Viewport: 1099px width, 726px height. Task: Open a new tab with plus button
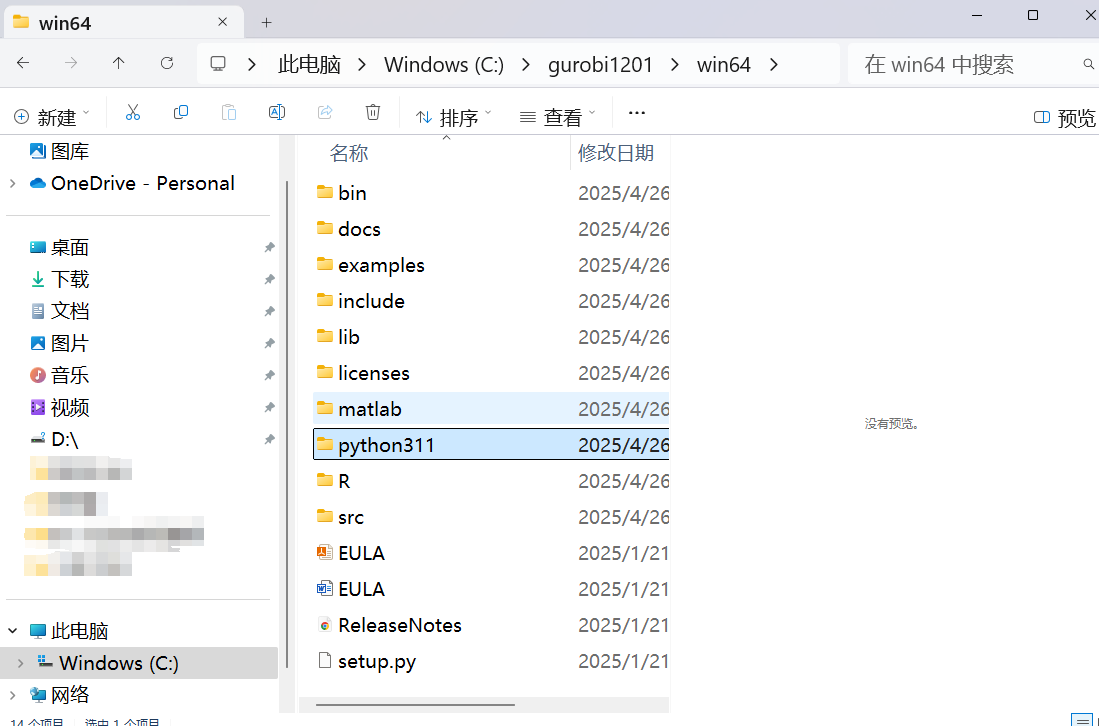(x=266, y=22)
